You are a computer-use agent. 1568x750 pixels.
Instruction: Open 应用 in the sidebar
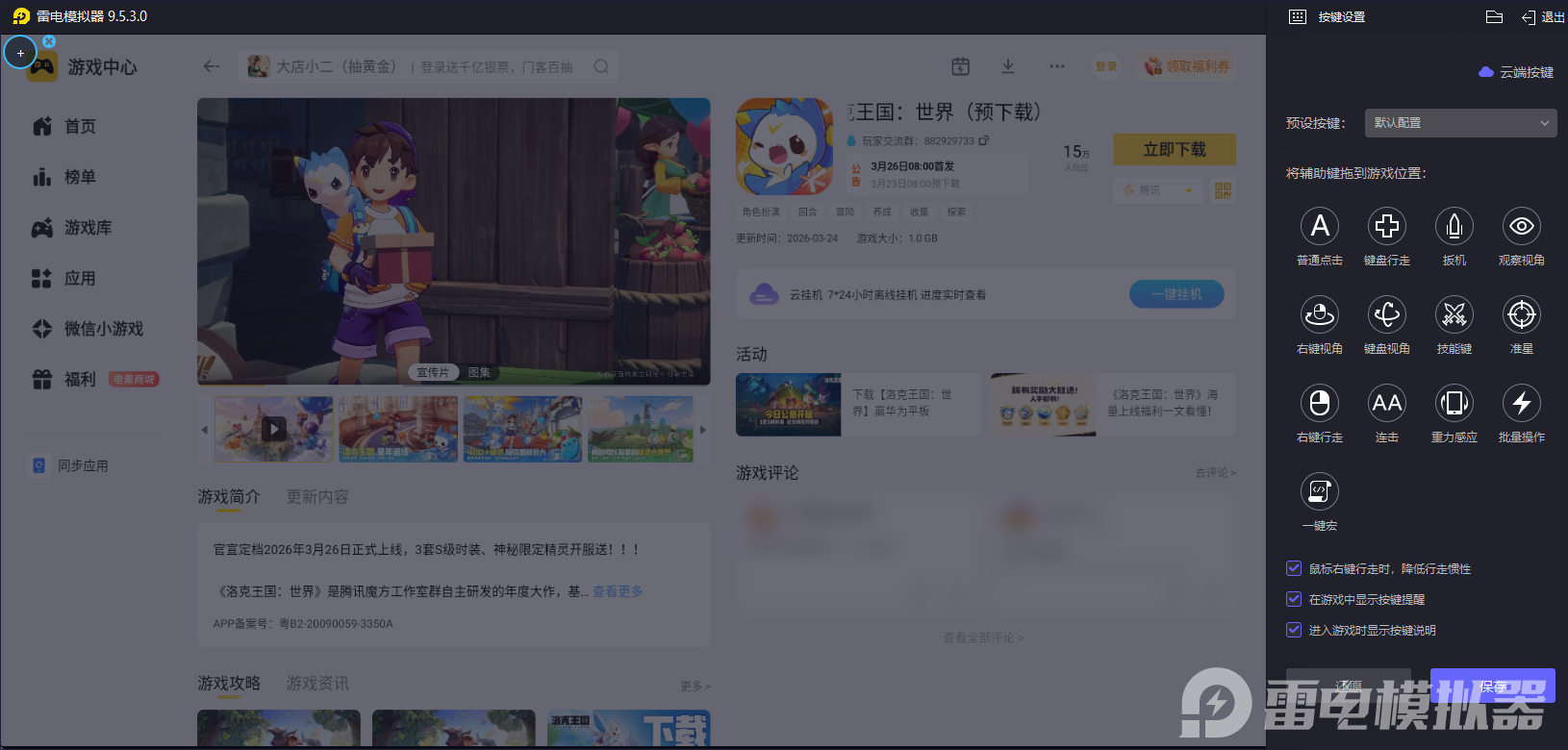64,279
